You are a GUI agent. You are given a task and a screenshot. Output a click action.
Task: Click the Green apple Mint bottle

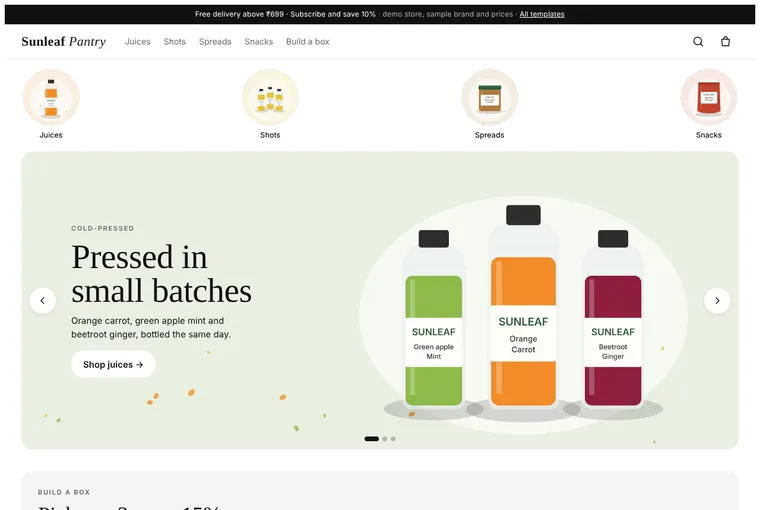pyautogui.click(x=434, y=319)
